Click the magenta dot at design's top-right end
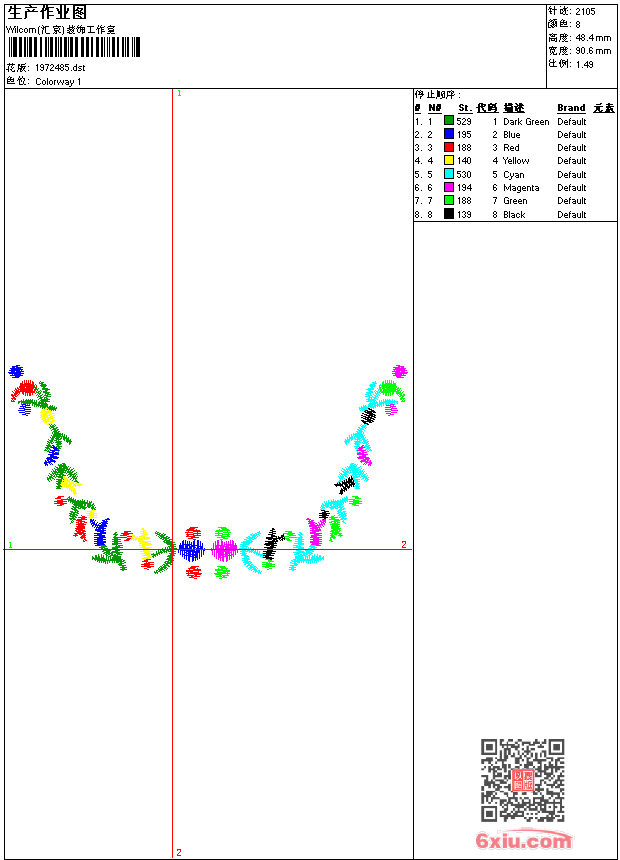 tap(399, 371)
